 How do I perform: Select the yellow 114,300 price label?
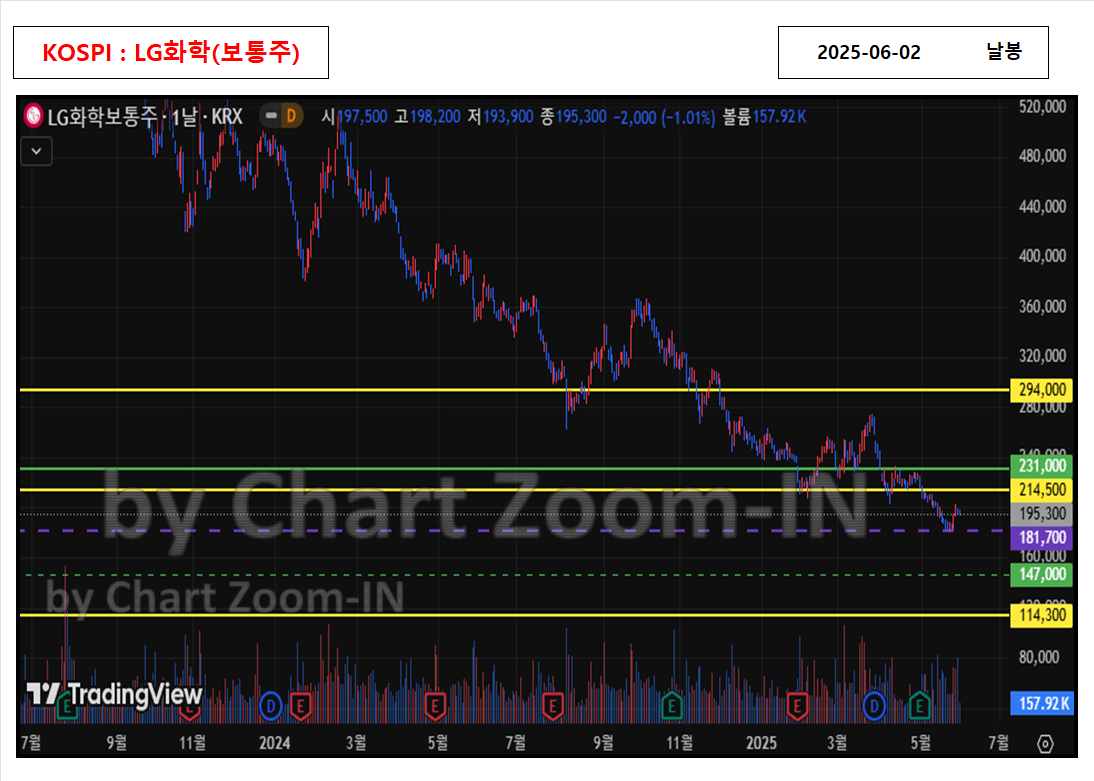coord(1042,615)
